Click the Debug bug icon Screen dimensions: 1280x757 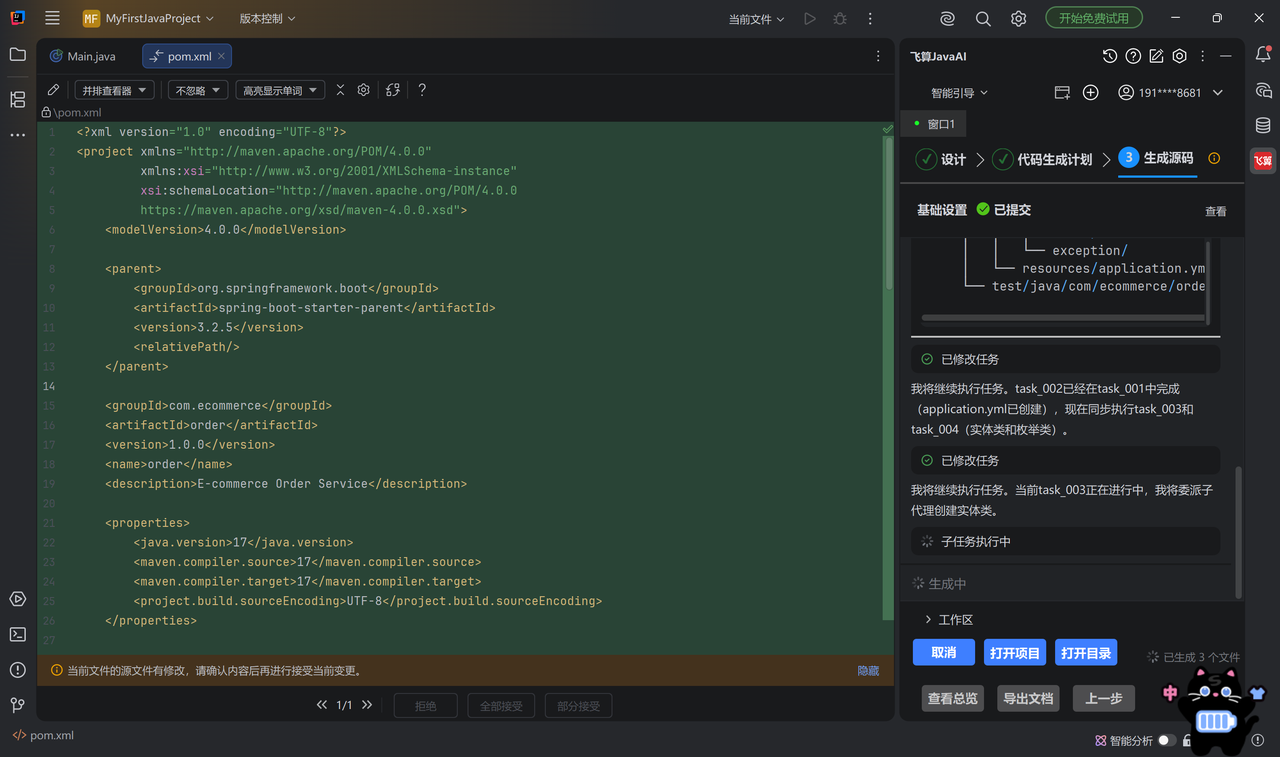pos(840,18)
